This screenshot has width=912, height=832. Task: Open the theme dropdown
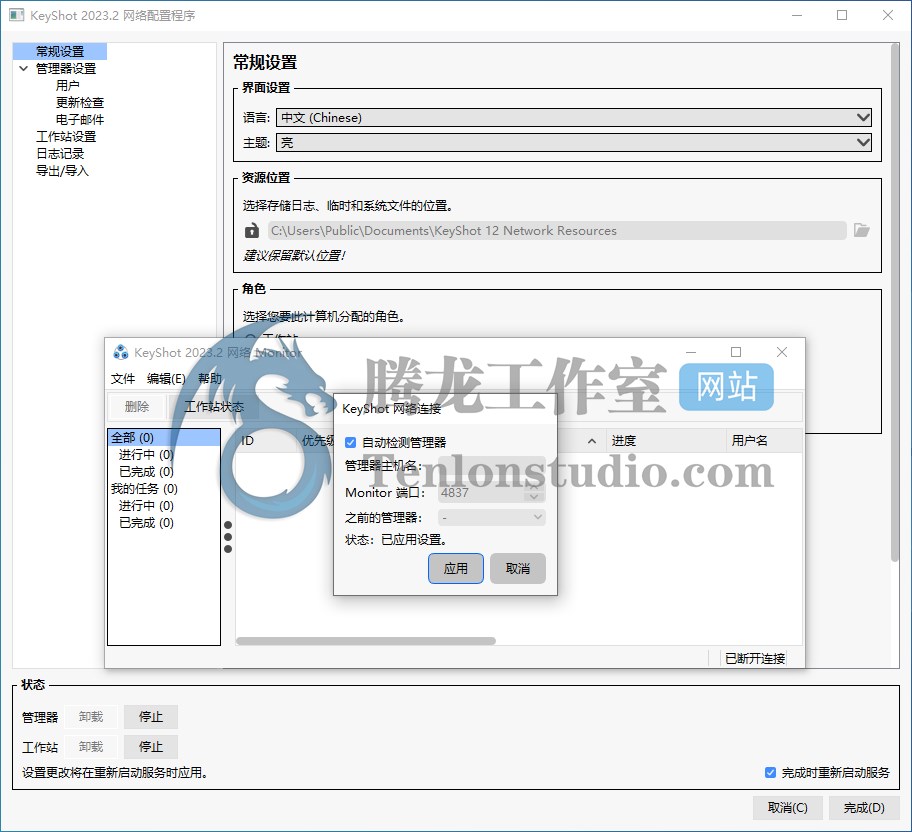point(573,143)
